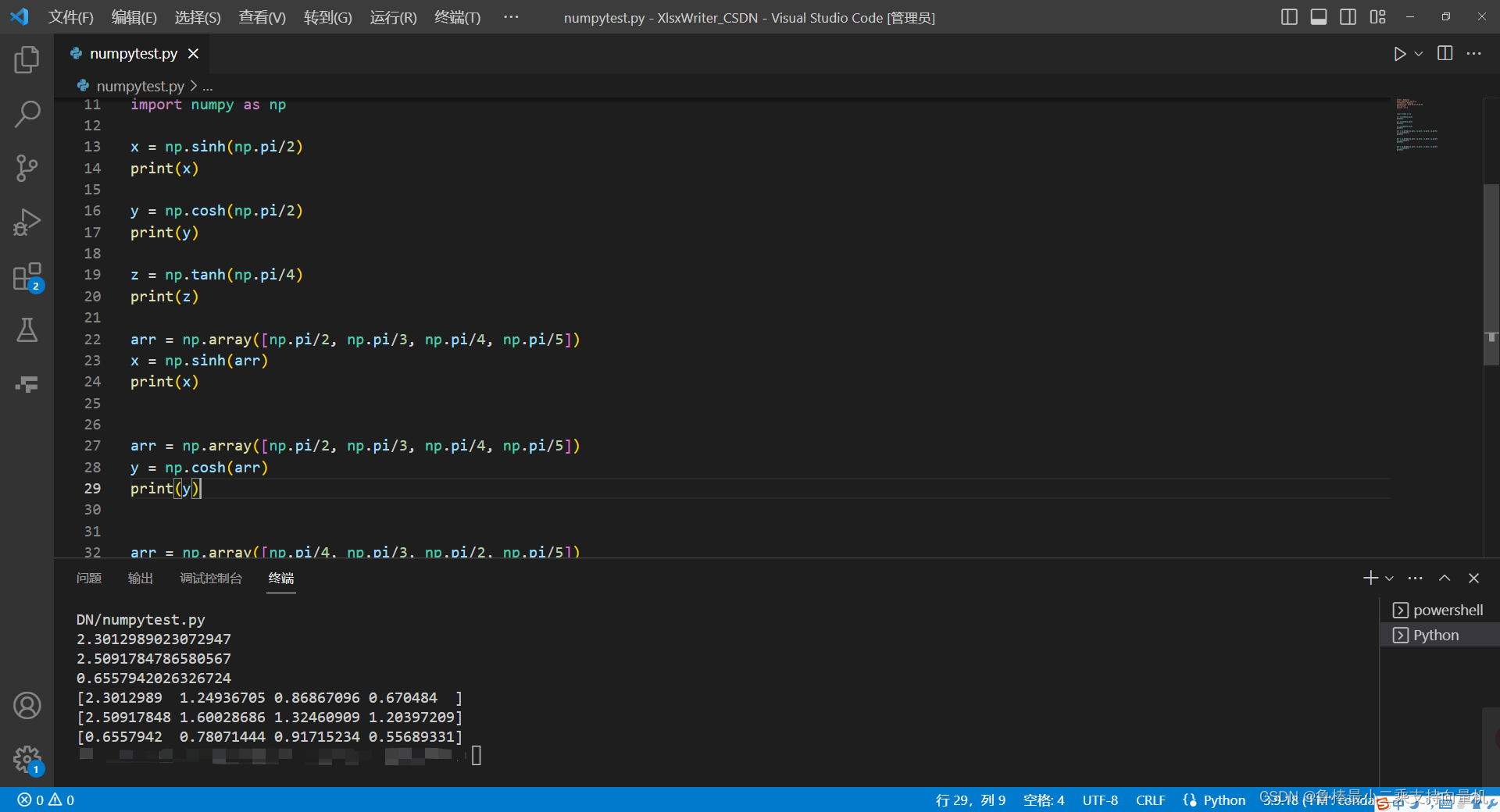Click 'y = np.cosh(arr)' on line 28
The image size is (1500, 812).
tap(199, 468)
